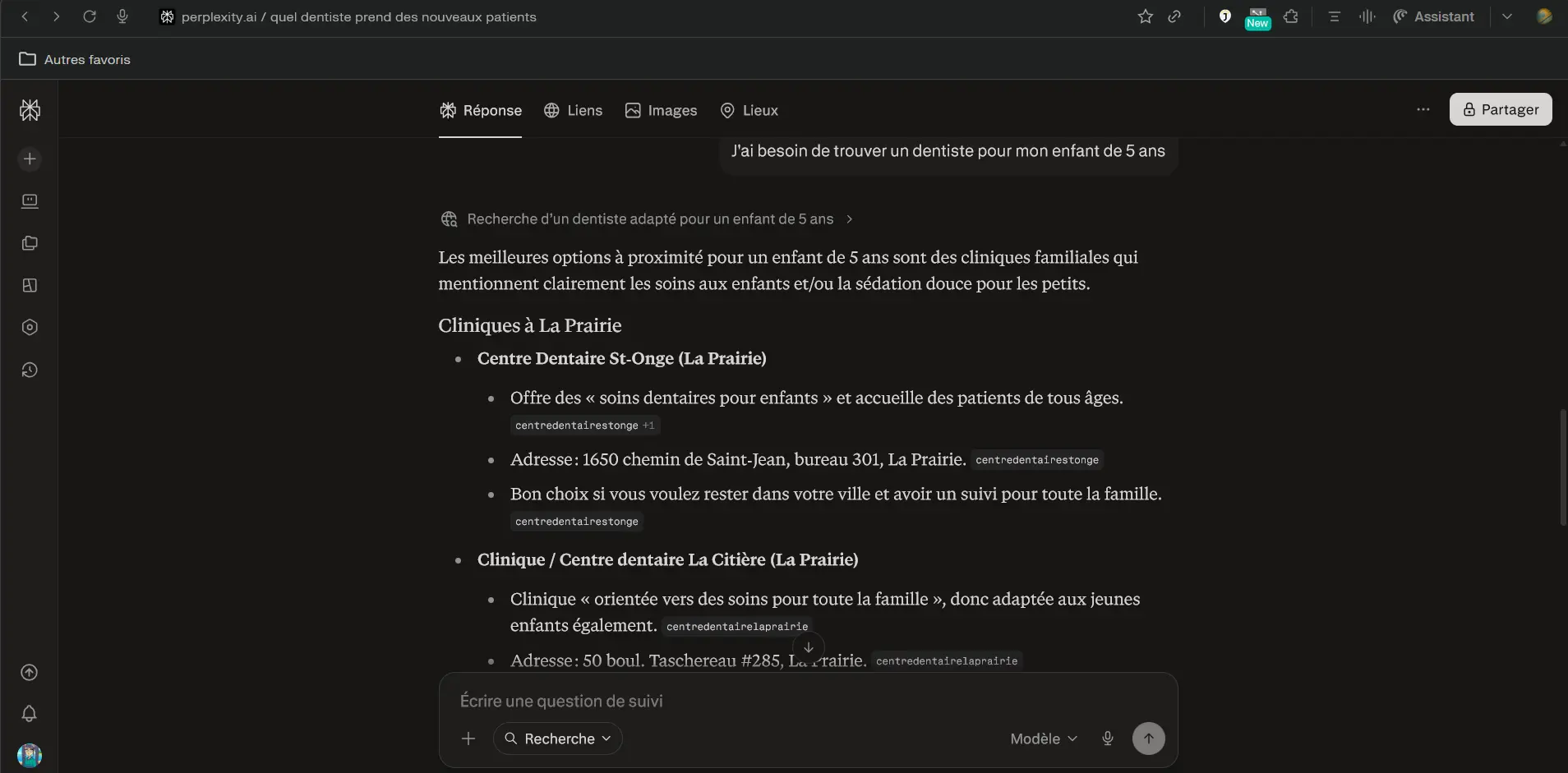Bookmark this page with star icon
This screenshot has width=1568, height=773.
pos(1145,16)
